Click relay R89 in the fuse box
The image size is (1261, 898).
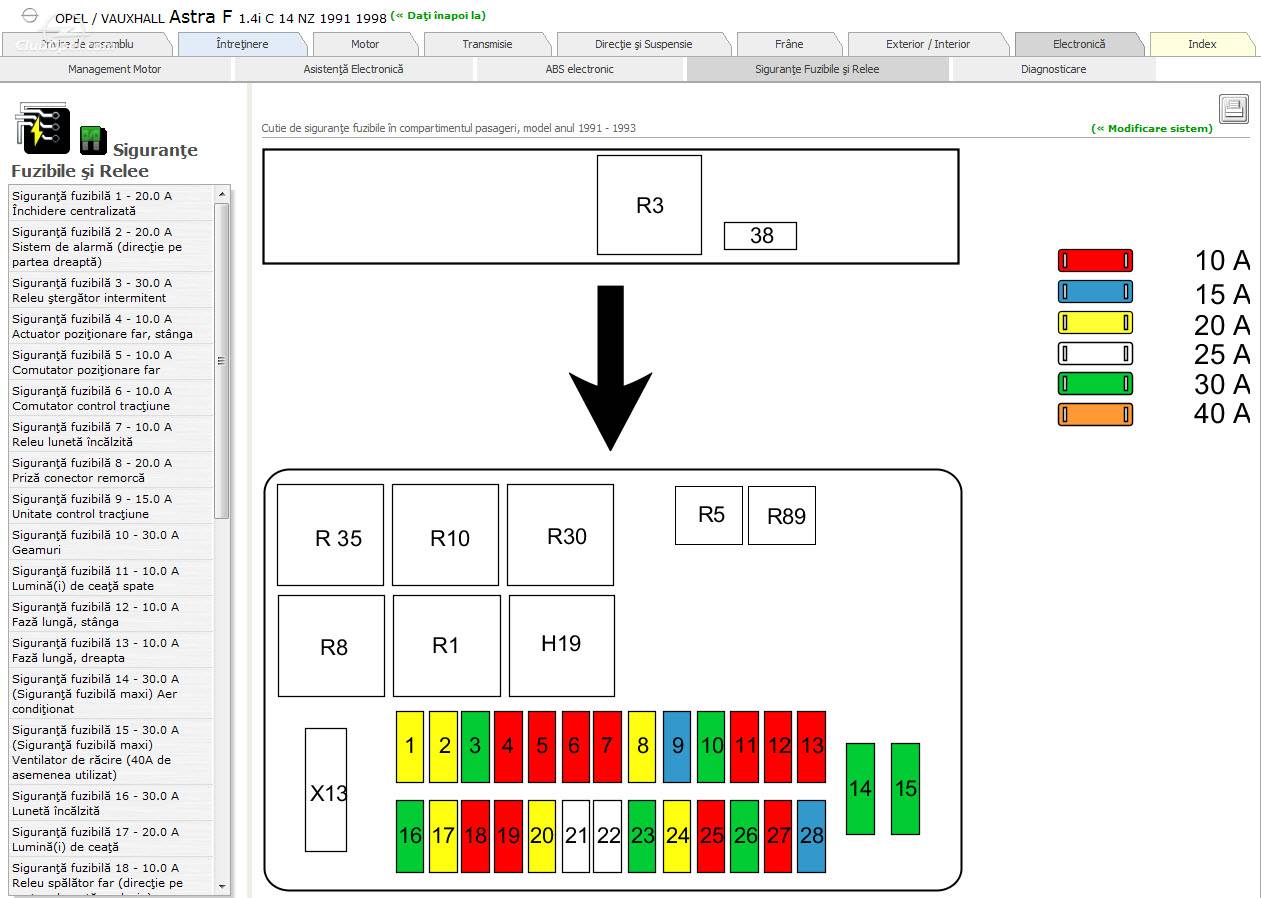tap(782, 515)
